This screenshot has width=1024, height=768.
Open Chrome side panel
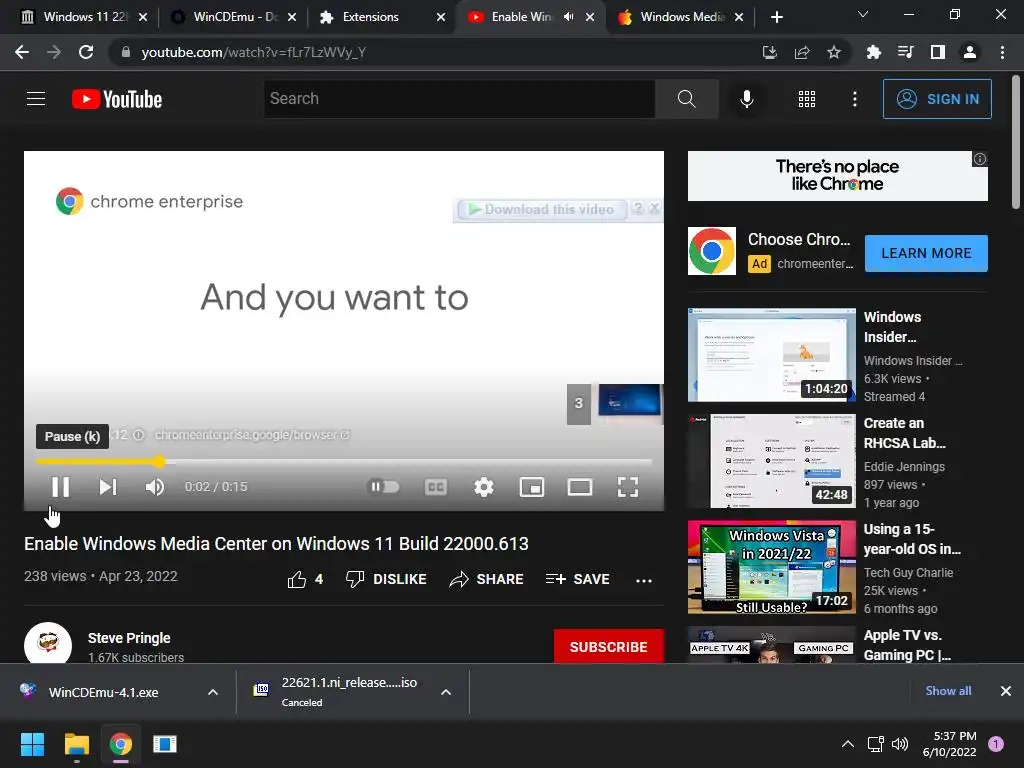(x=938, y=52)
